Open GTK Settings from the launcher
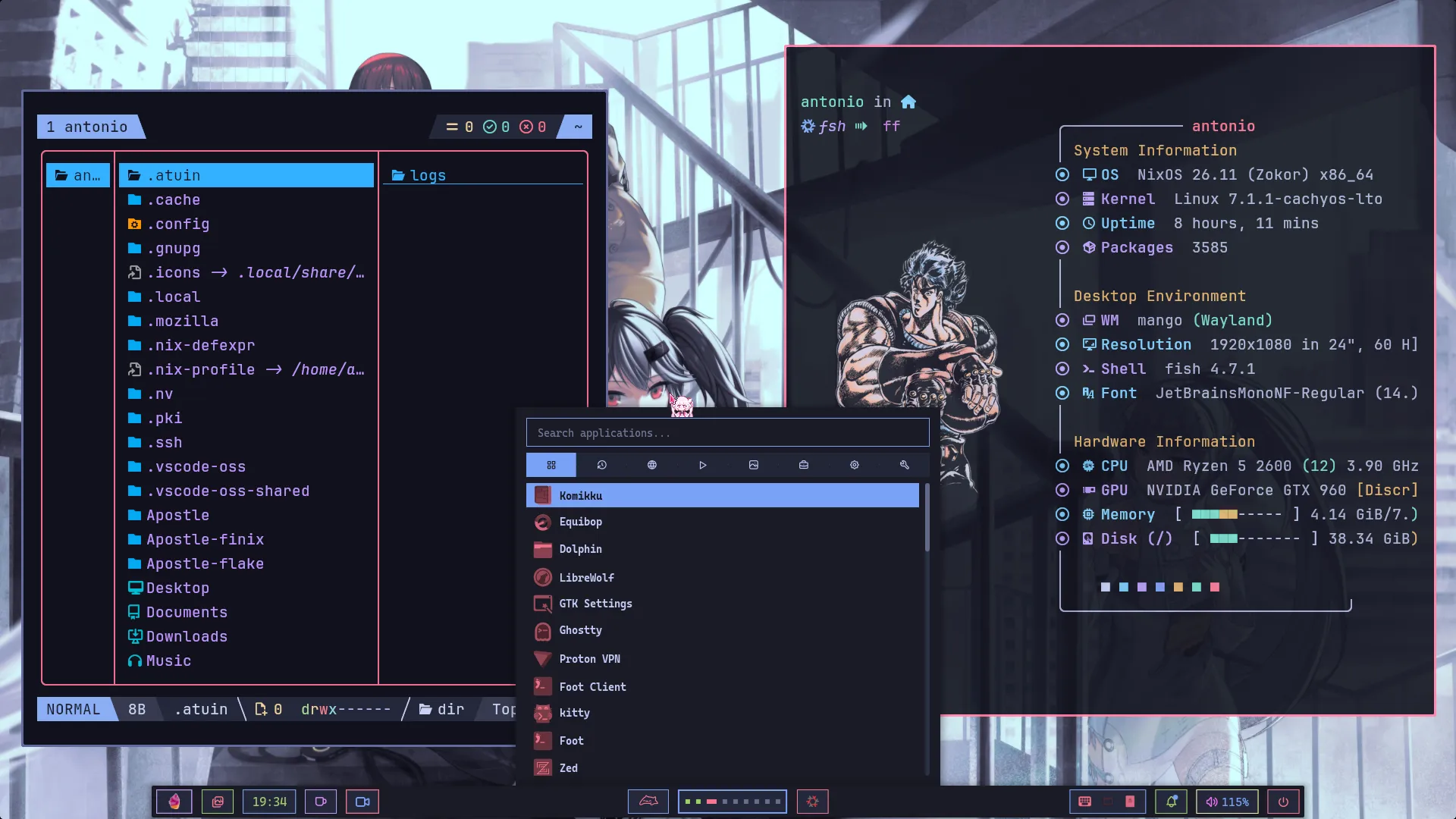The width and height of the screenshot is (1456, 819). (x=722, y=604)
